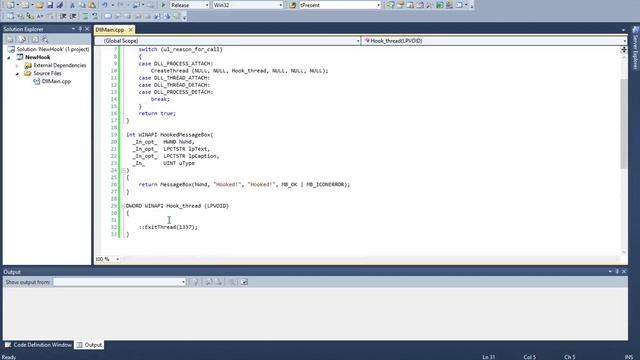Click the split-window handle above scrollbar

pyautogui.click(x=624, y=49)
